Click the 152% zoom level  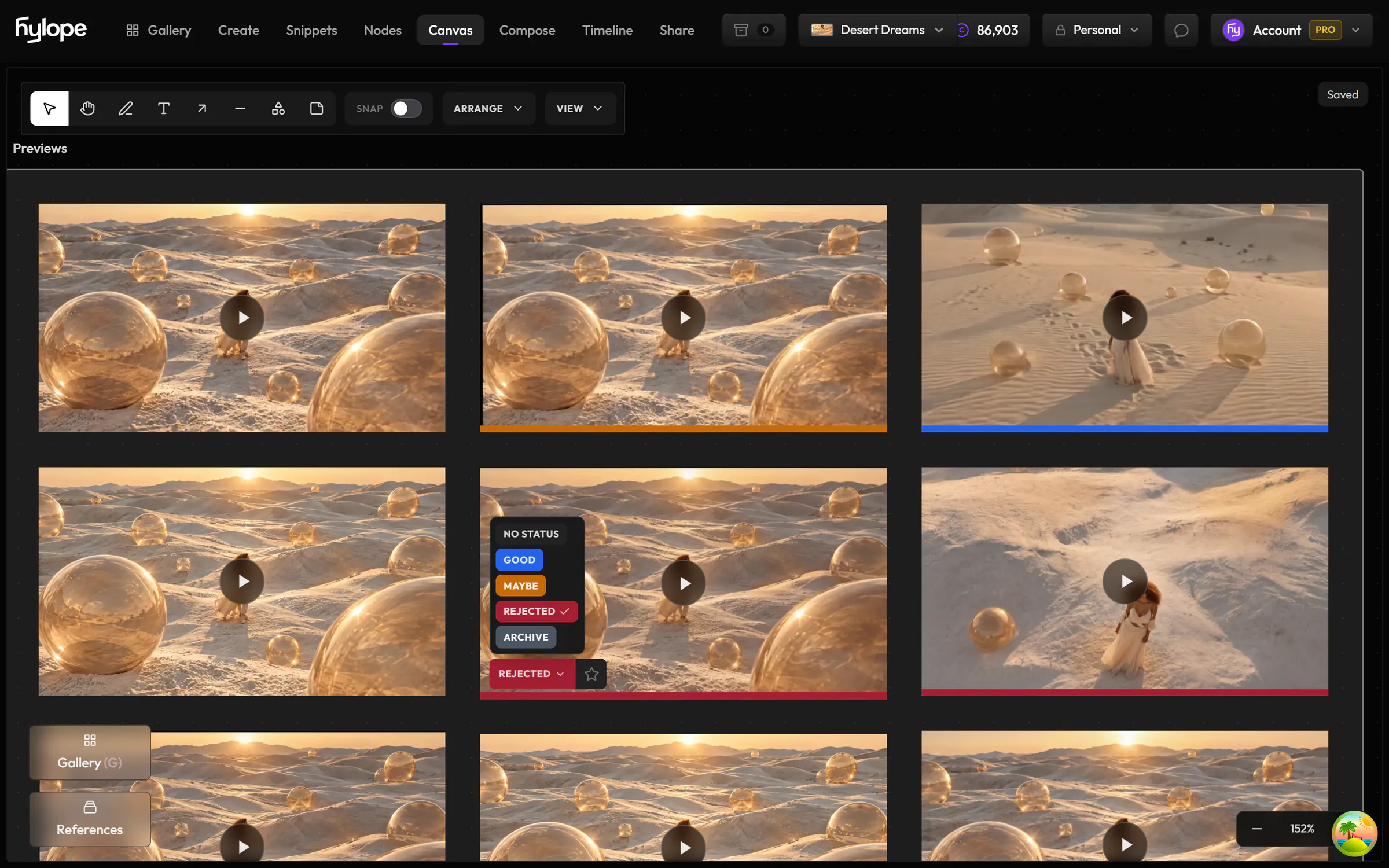click(x=1302, y=829)
